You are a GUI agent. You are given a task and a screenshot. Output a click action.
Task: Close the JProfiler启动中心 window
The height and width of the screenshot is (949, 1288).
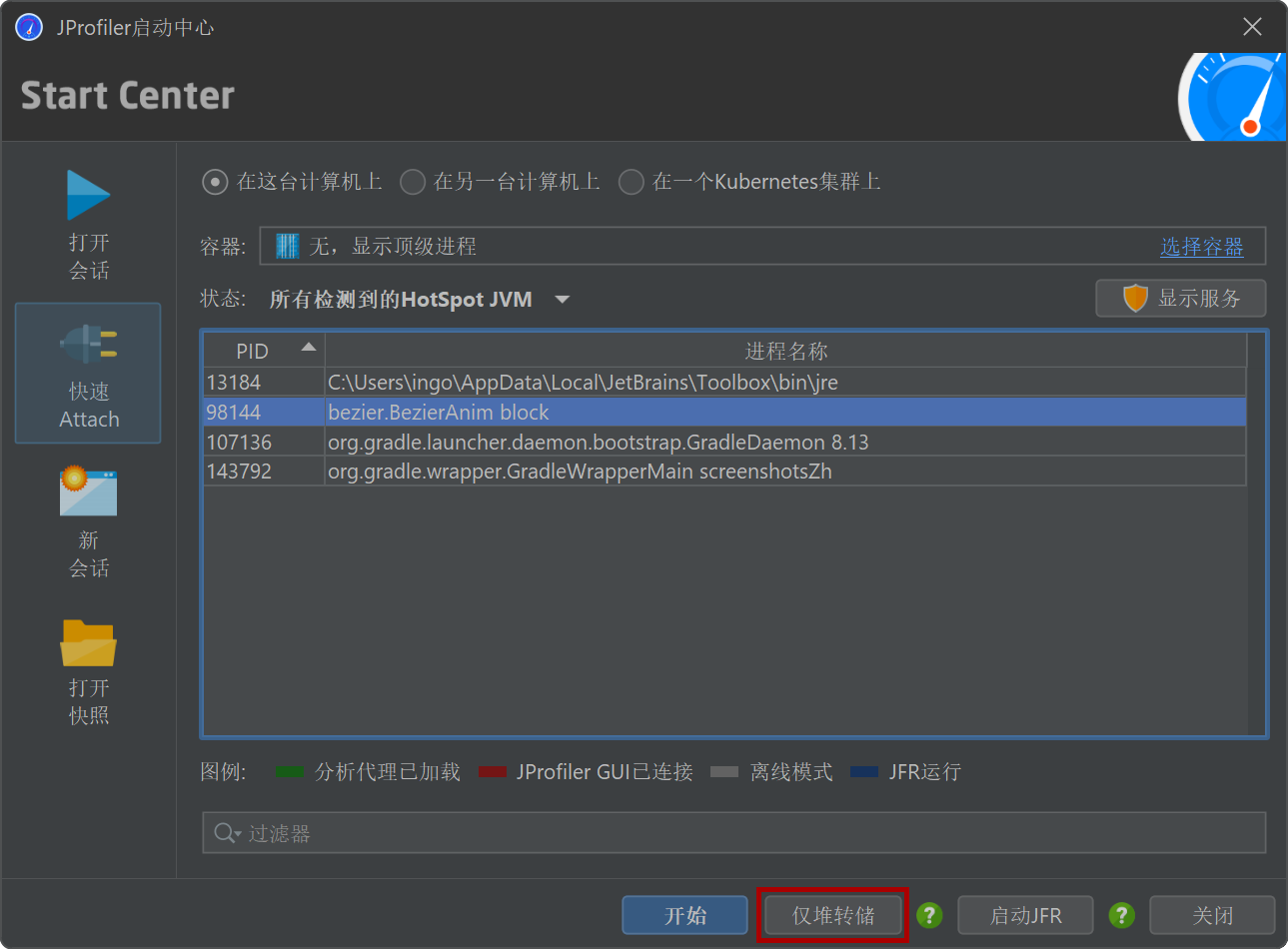tap(1252, 27)
